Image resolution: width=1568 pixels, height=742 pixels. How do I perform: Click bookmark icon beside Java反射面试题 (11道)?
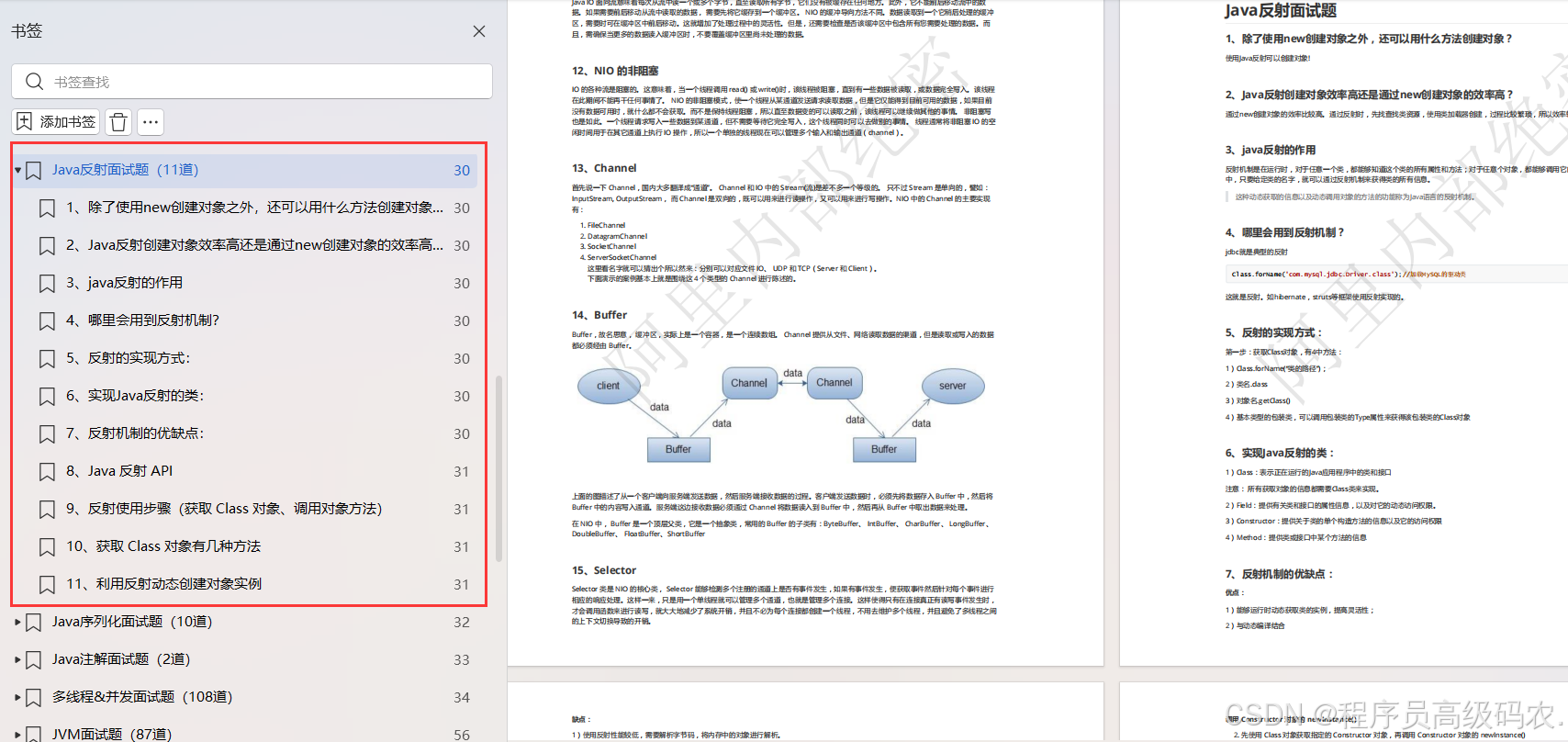tap(33, 171)
